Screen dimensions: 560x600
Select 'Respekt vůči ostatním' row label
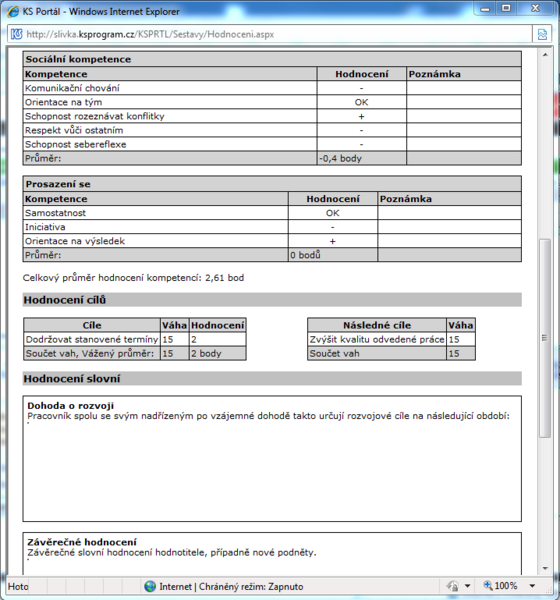(74, 130)
